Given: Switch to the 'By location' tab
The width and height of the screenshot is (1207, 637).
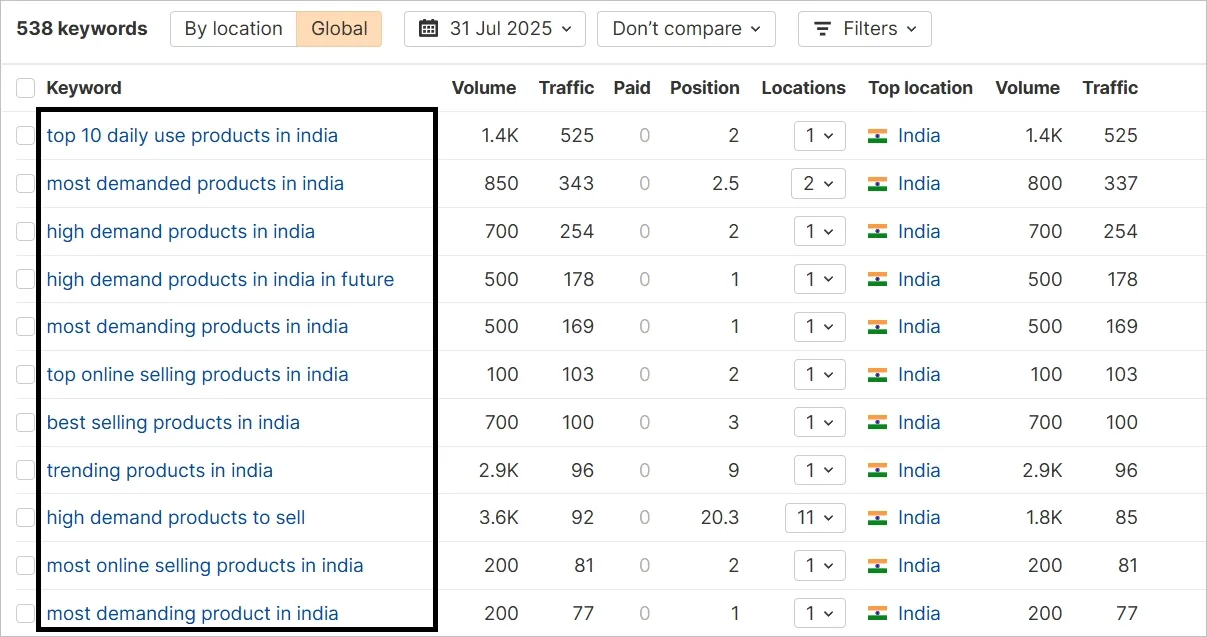Looking at the screenshot, I should click(x=232, y=28).
